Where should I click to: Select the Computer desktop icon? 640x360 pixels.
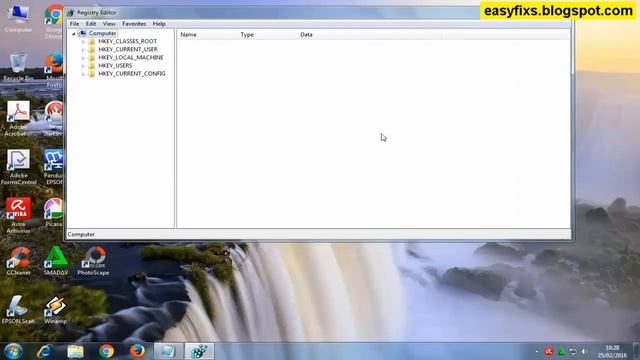point(18,18)
